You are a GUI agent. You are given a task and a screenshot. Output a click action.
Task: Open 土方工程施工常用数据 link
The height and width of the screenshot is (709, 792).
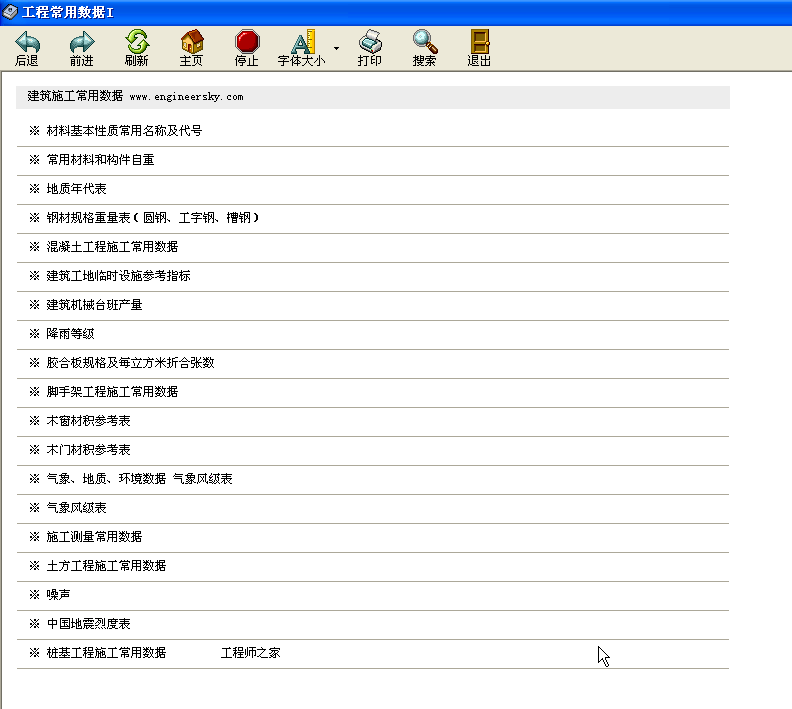click(x=106, y=566)
